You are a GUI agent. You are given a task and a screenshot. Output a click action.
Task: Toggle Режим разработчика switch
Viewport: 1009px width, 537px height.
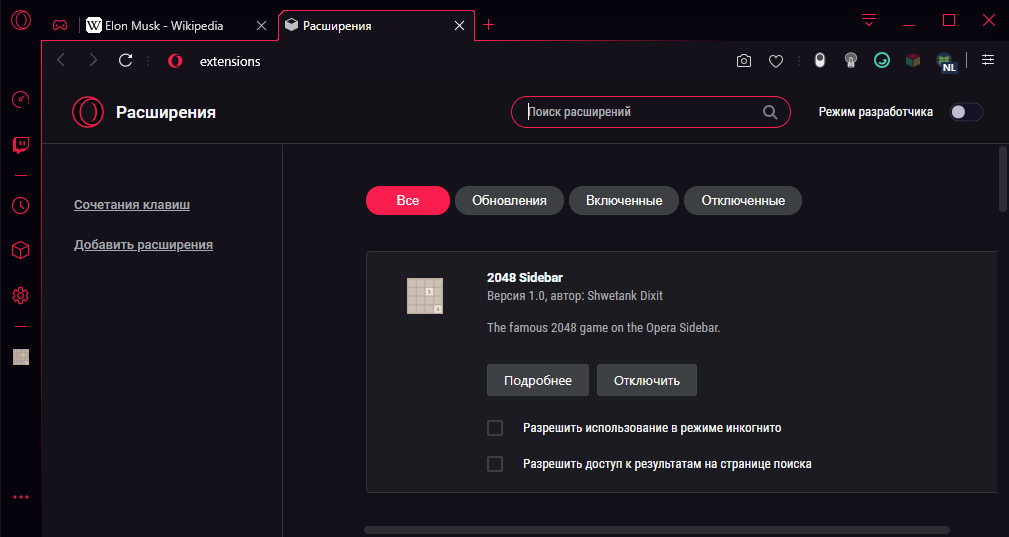click(x=966, y=112)
